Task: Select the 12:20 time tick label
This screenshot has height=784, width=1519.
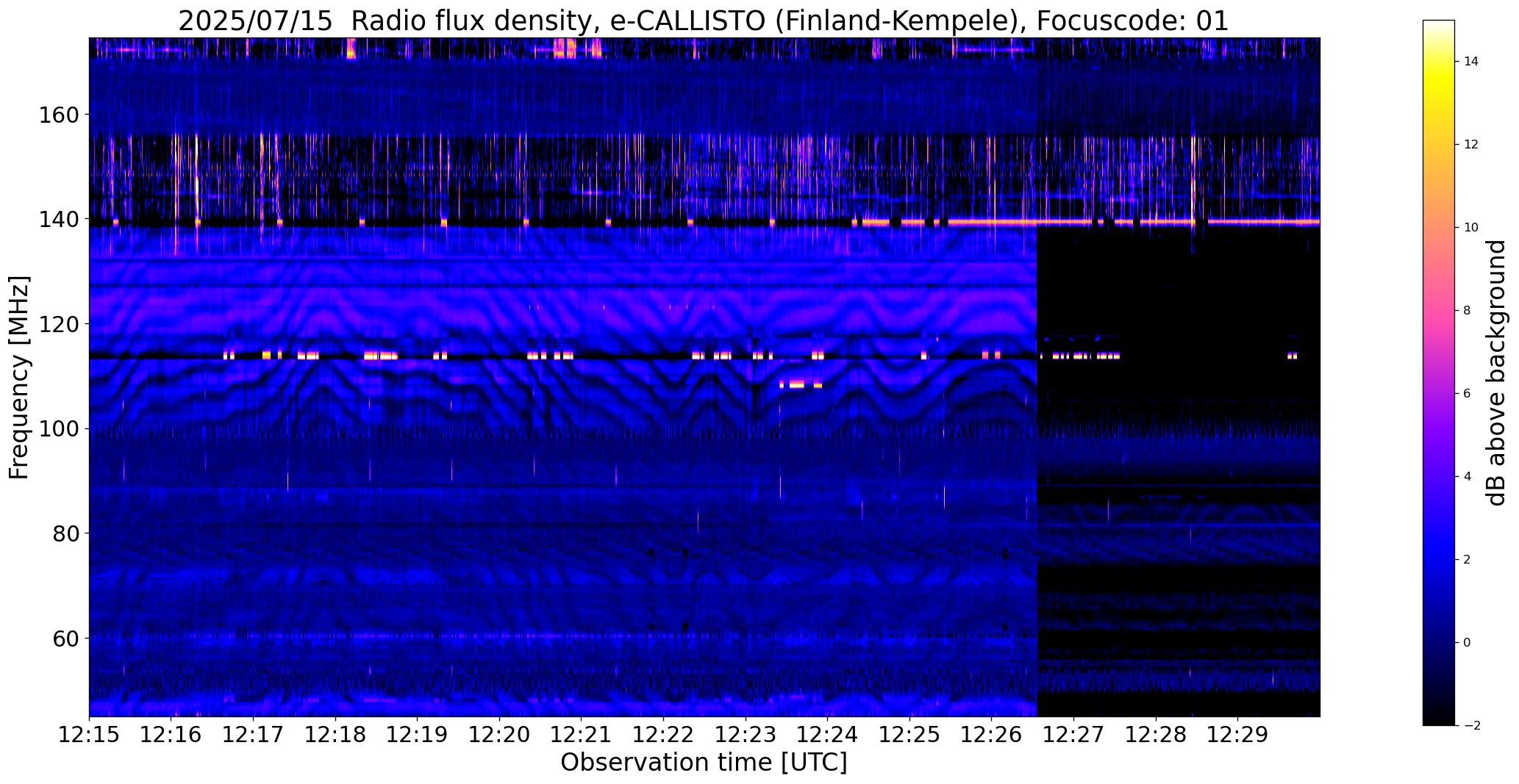Action: click(500, 735)
